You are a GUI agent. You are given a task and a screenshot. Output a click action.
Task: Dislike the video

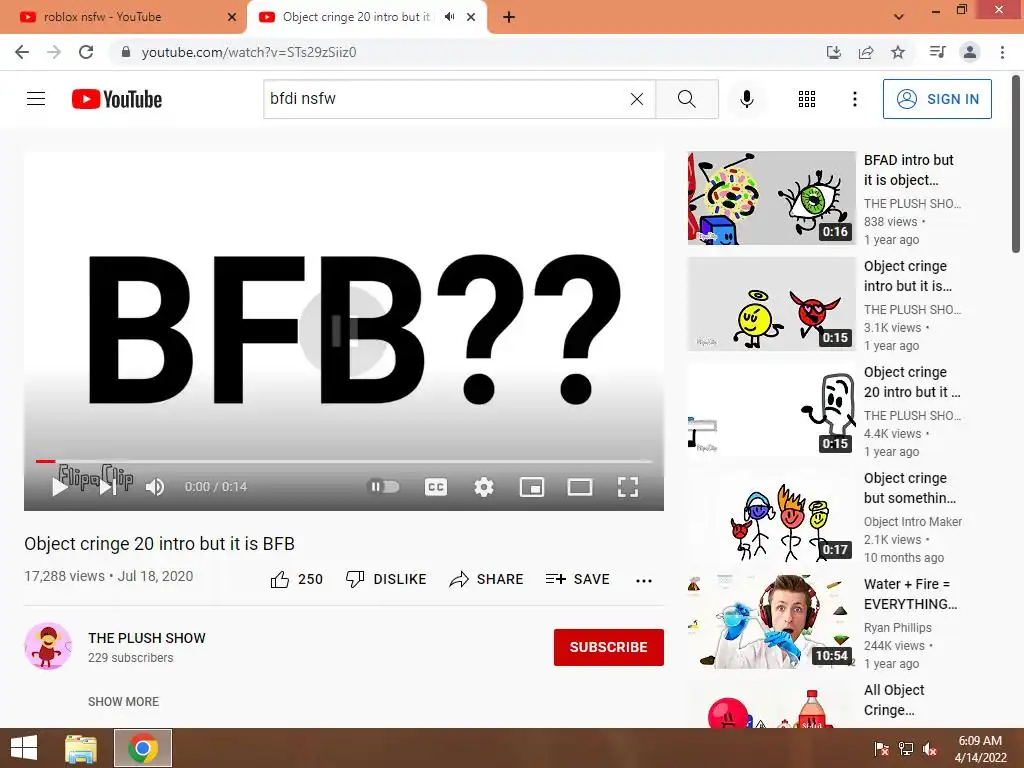tap(386, 579)
